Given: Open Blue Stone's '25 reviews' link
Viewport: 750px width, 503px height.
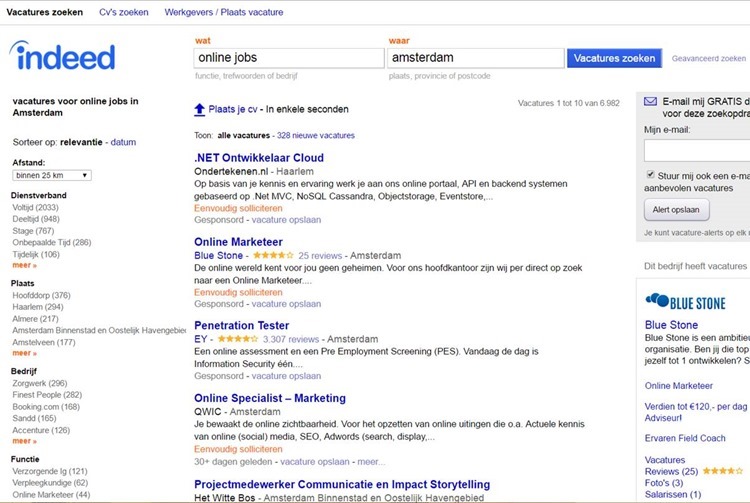Looking at the screenshot, I should tap(320, 256).
